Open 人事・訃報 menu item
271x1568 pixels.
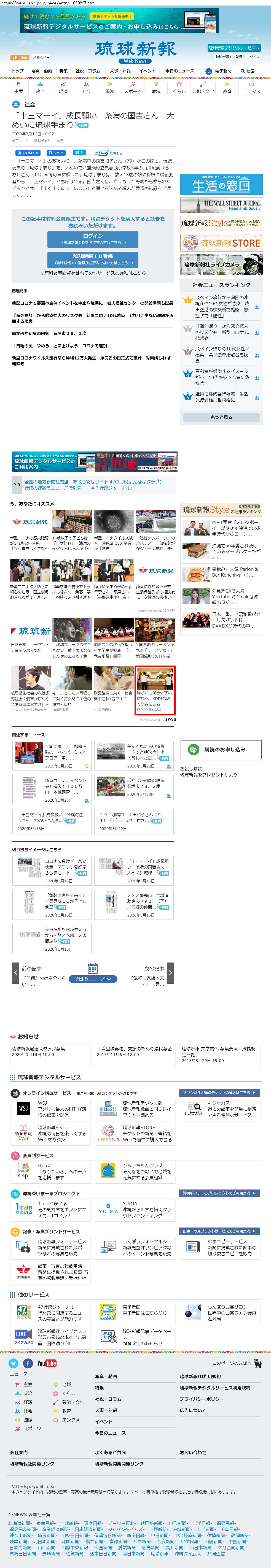(x=120, y=71)
